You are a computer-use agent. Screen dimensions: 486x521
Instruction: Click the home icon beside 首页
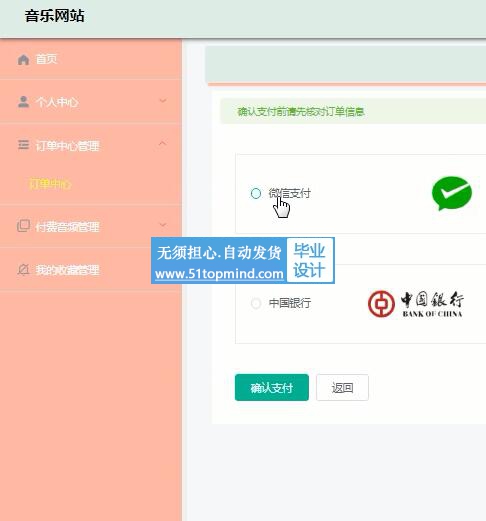click(x=23, y=60)
